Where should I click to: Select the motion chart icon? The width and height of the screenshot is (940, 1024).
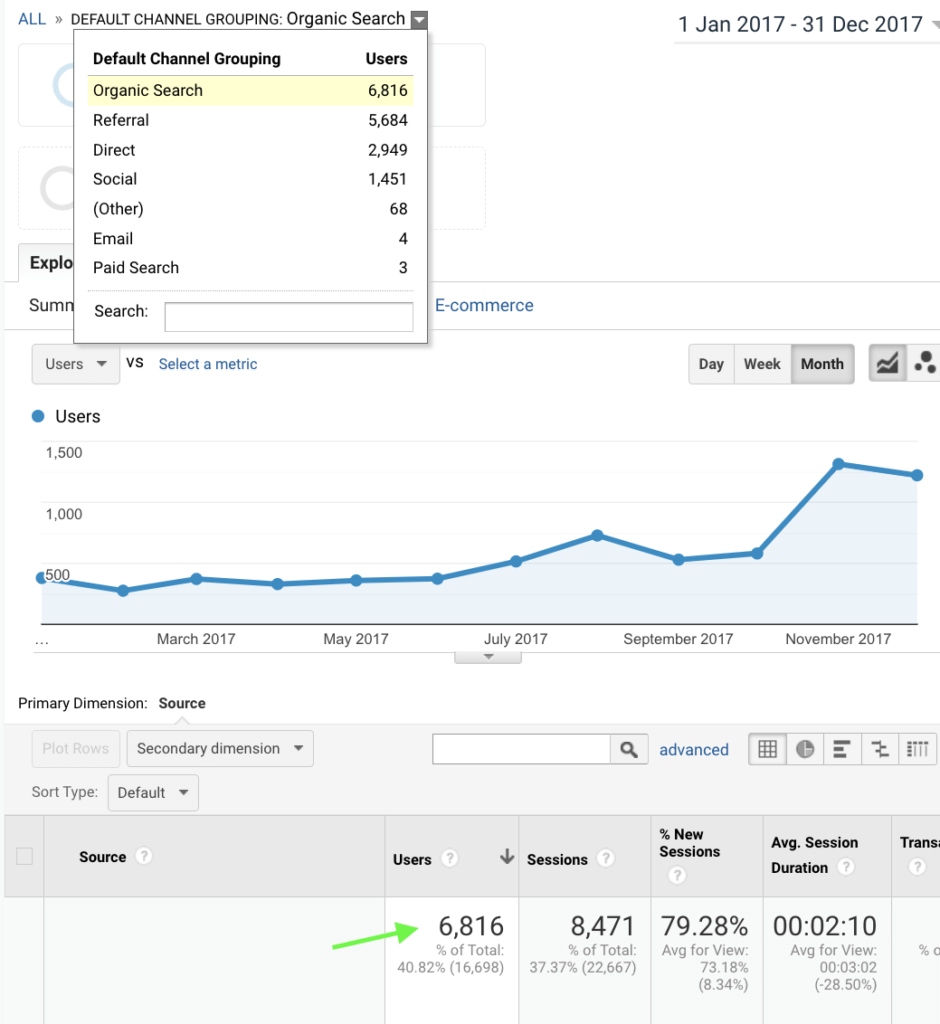point(924,364)
